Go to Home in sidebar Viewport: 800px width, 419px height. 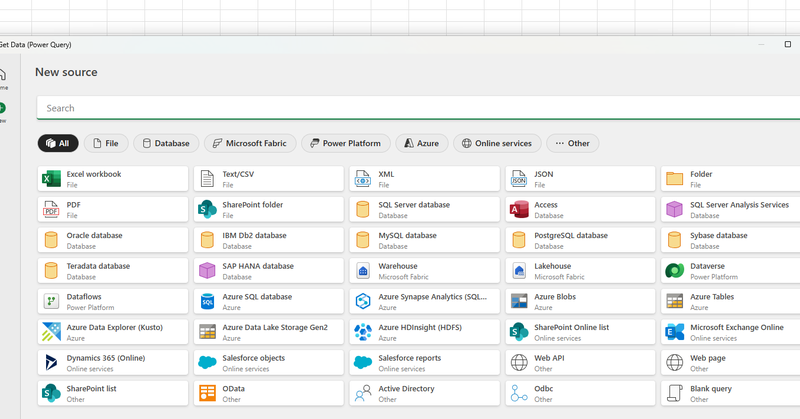point(3,79)
